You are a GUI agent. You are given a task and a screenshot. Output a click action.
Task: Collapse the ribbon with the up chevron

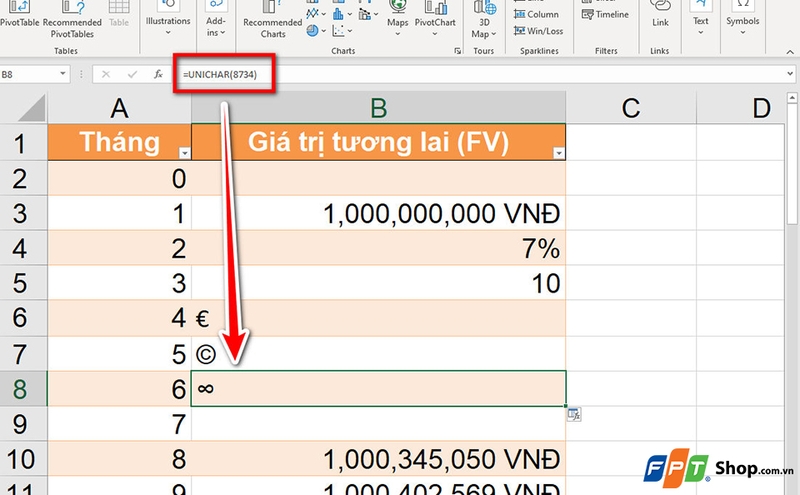click(x=790, y=52)
